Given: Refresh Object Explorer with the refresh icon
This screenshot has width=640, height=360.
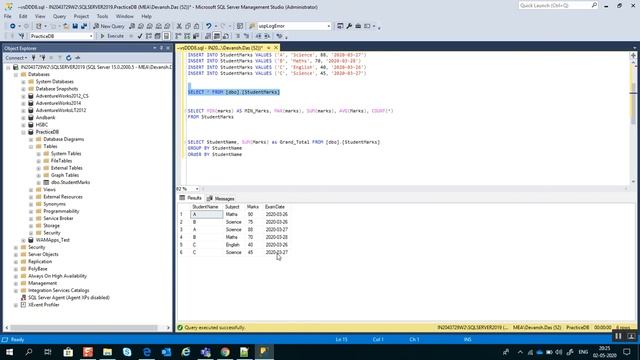Looking at the screenshot, I should (x=69, y=58).
